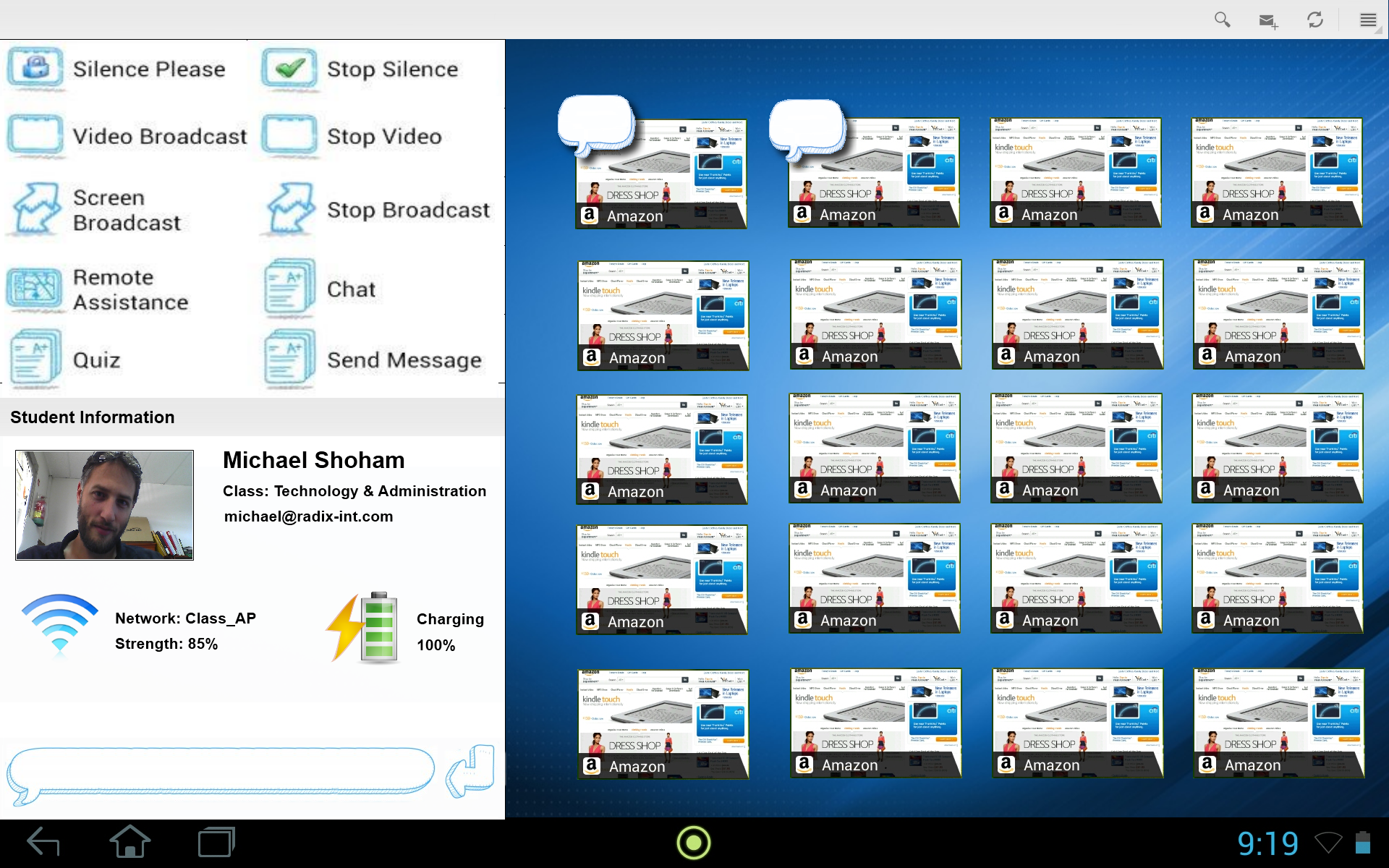Screen dimensions: 1389x868
Task: Open the overflow menu in top bar
Action: 1367,20
